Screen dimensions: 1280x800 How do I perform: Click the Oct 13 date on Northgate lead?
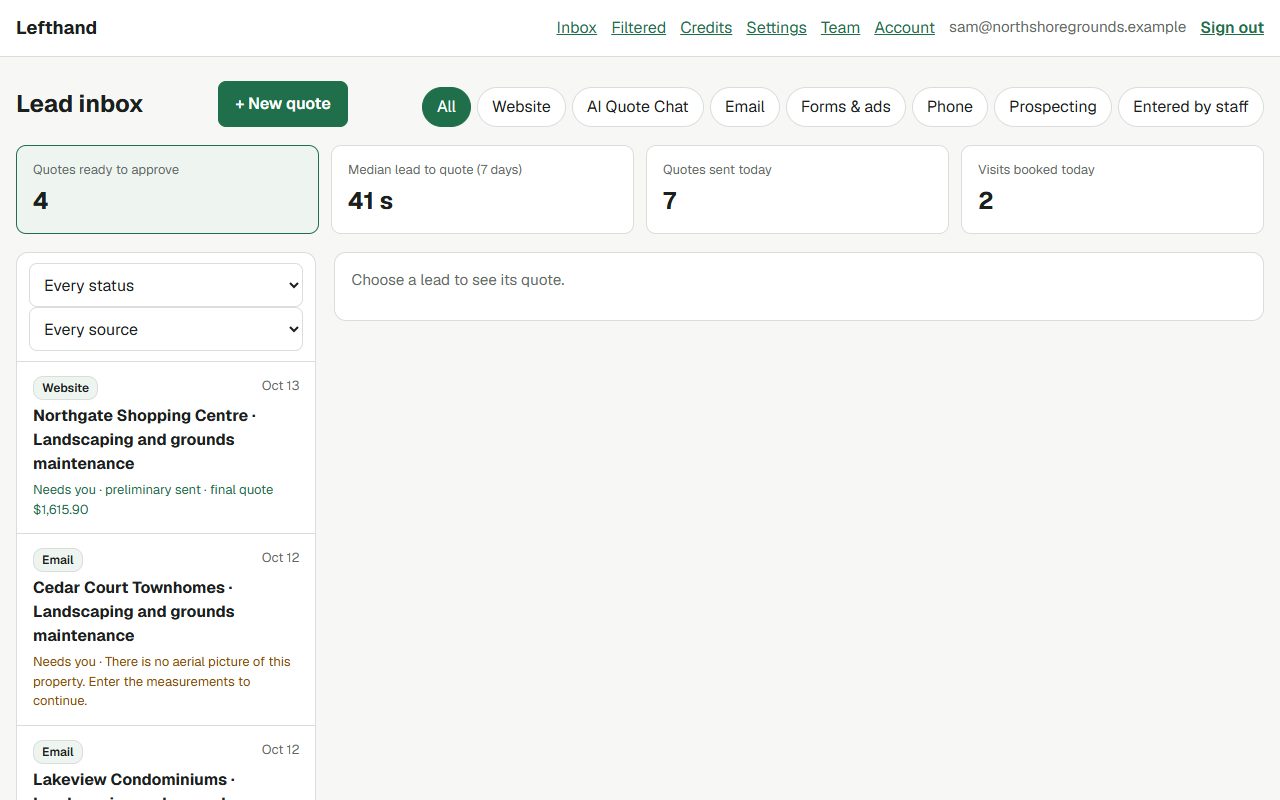coord(281,386)
